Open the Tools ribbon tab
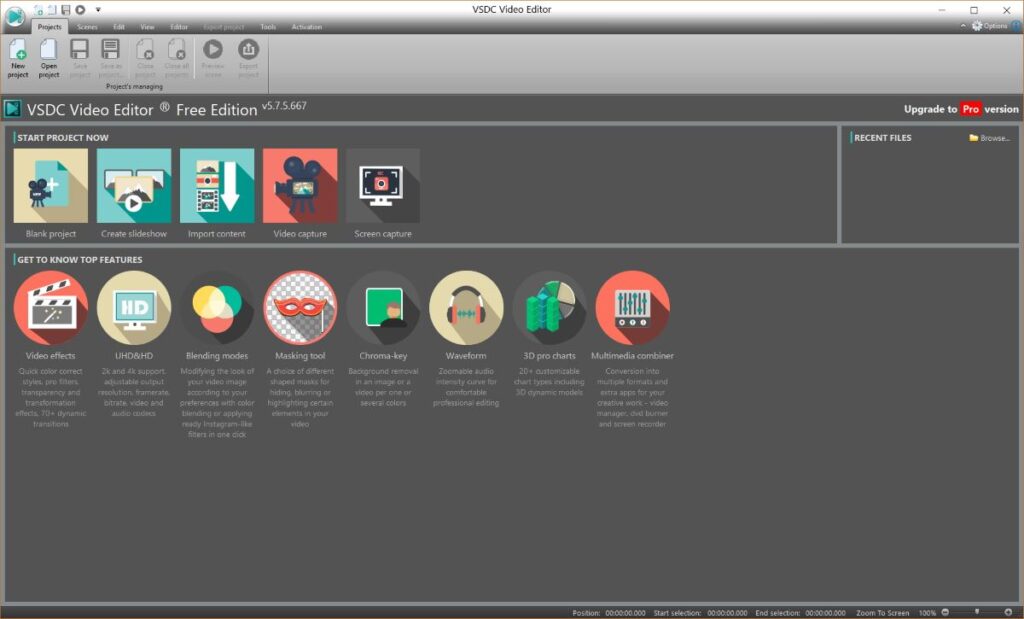This screenshot has height=619, width=1024. click(x=268, y=27)
